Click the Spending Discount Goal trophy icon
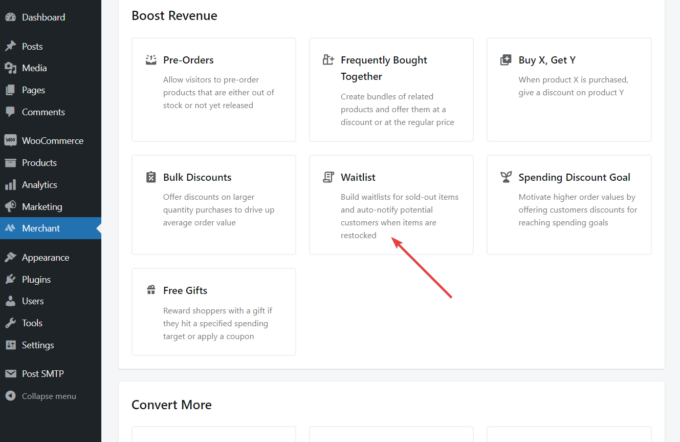Viewport: 680px width, 442px height. (x=506, y=177)
